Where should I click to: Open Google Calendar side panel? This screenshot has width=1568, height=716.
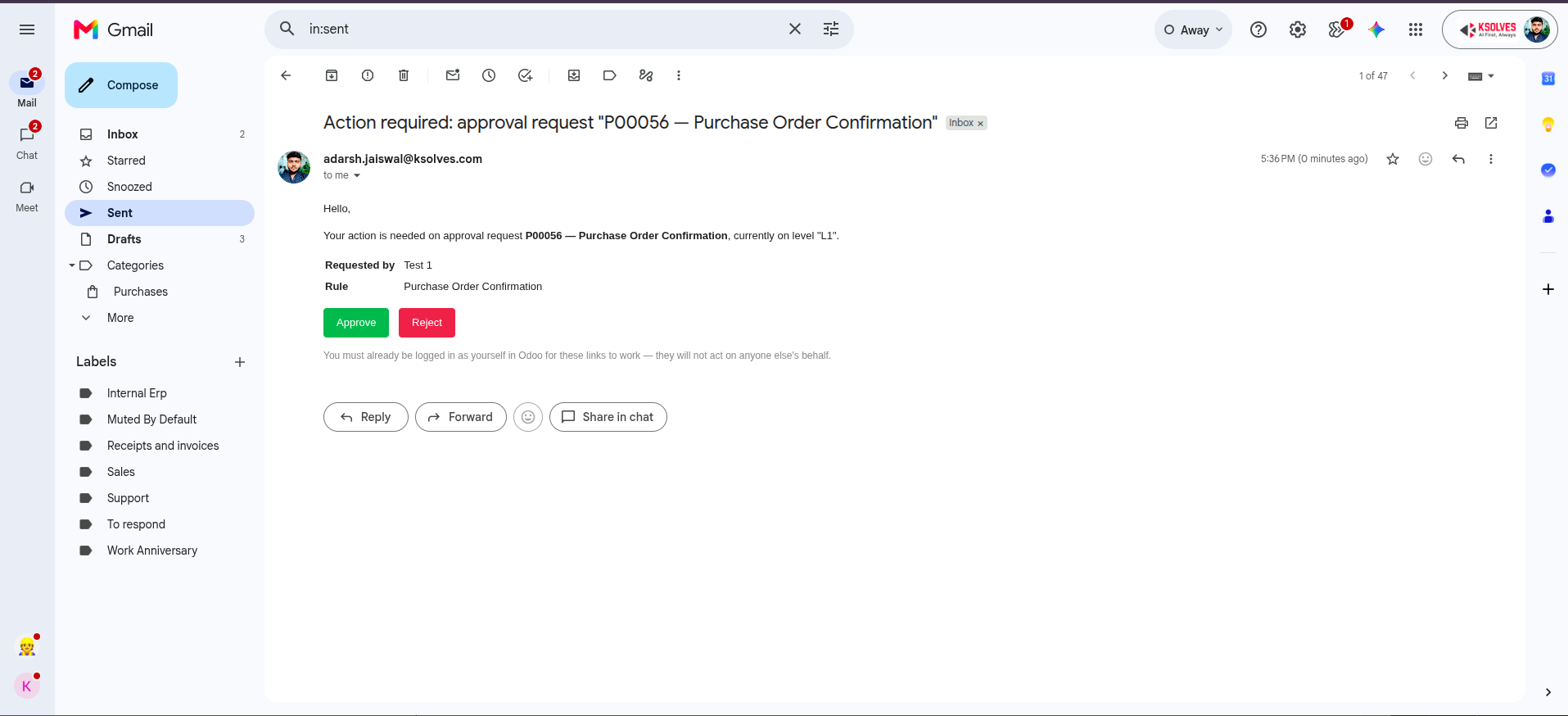1548,79
